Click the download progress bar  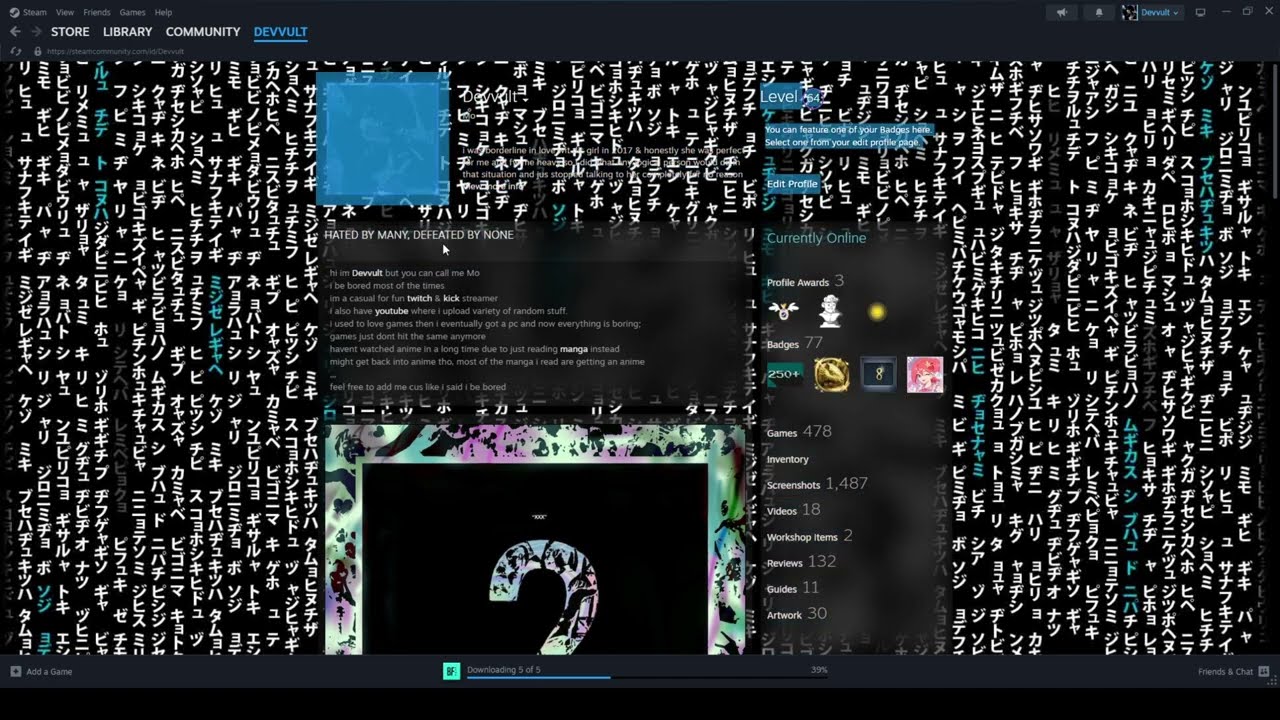647,677
